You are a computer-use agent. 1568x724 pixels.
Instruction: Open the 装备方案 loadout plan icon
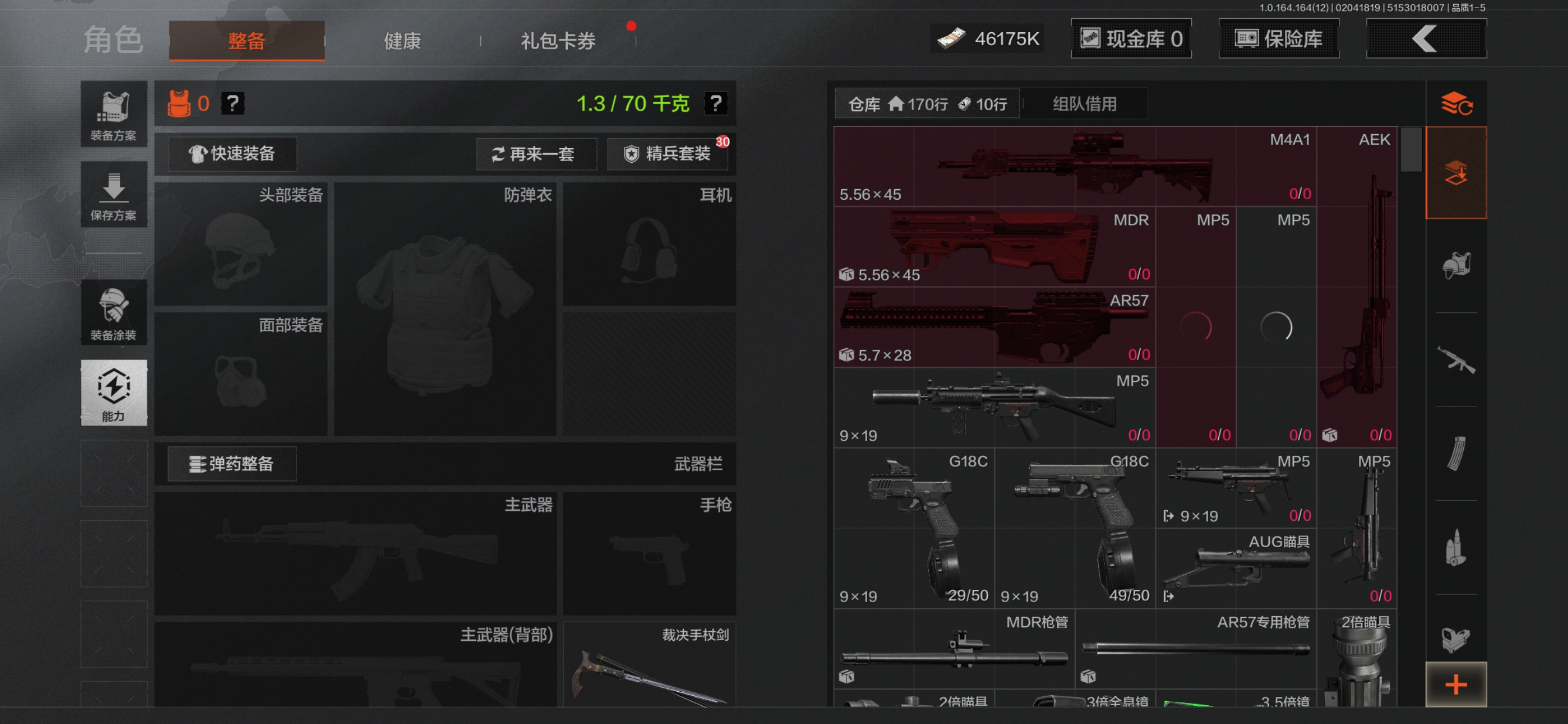[x=113, y=115]
